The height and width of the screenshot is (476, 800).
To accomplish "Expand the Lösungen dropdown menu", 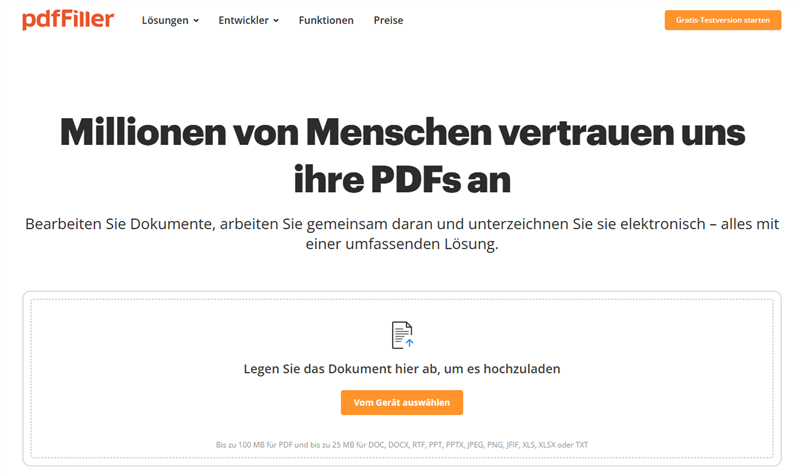I will point(170,20).
